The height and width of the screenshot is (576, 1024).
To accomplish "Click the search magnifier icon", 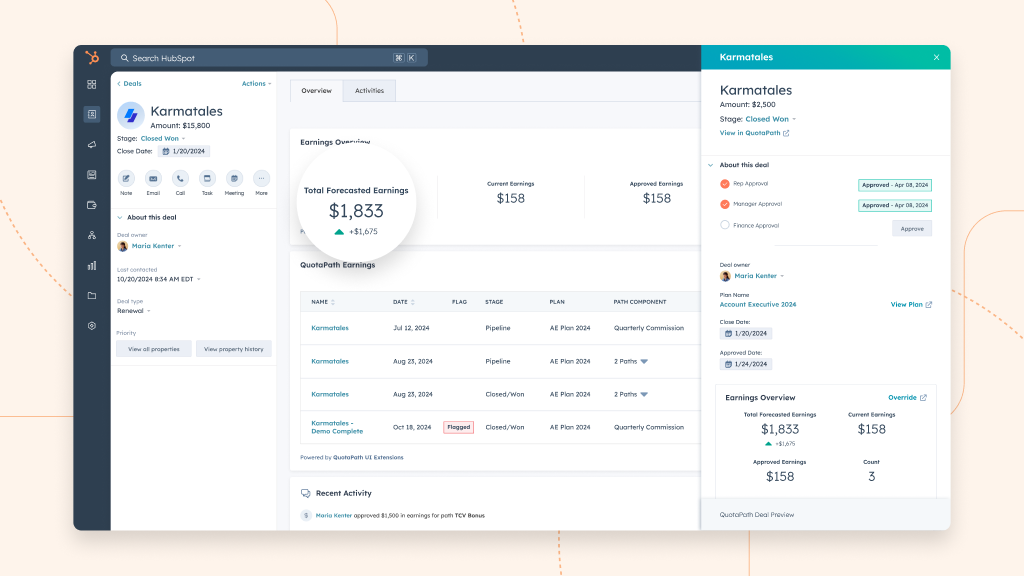I will [125, 58].
